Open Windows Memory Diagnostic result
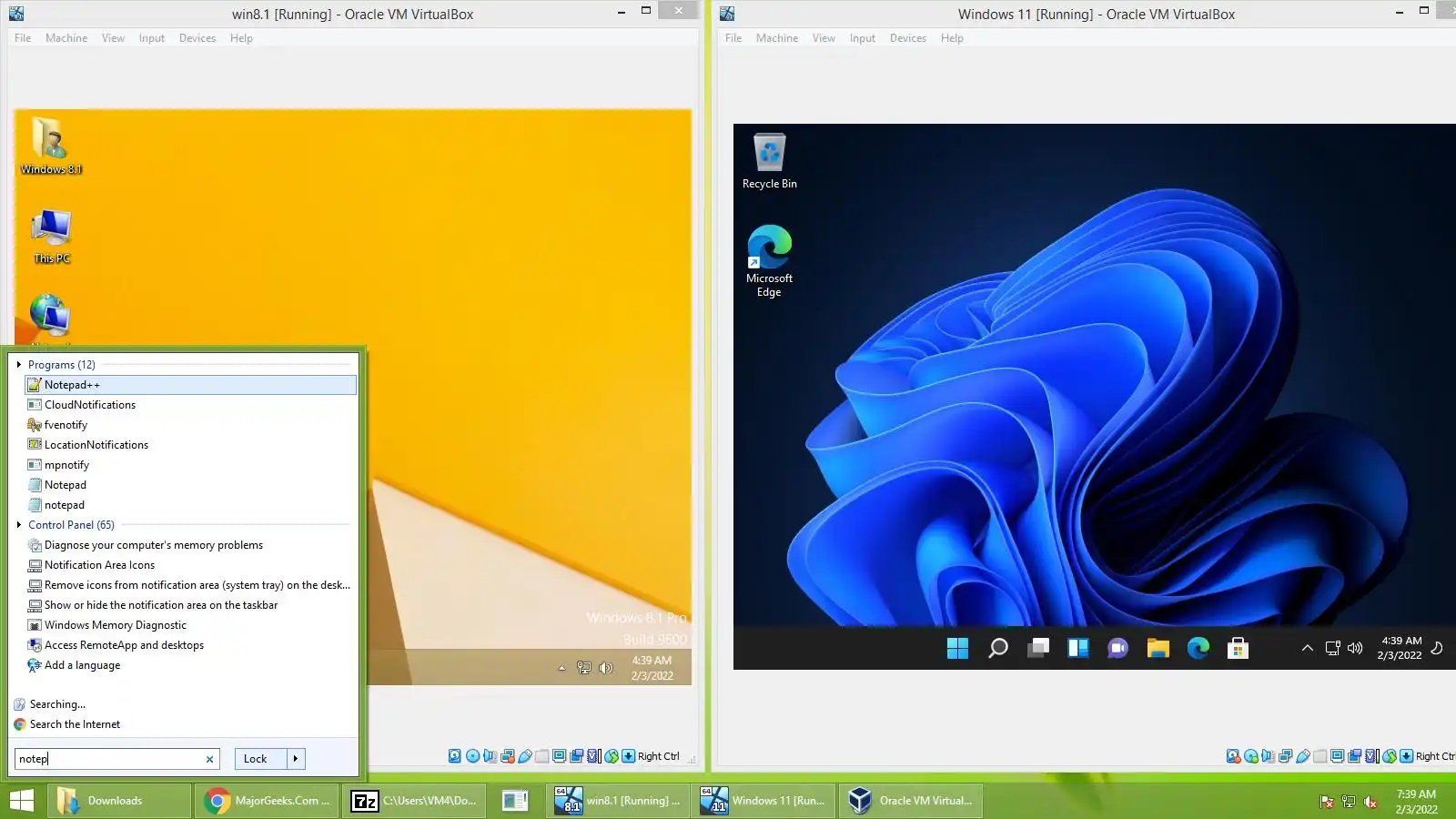The image size is (1456, 819). 190,625
